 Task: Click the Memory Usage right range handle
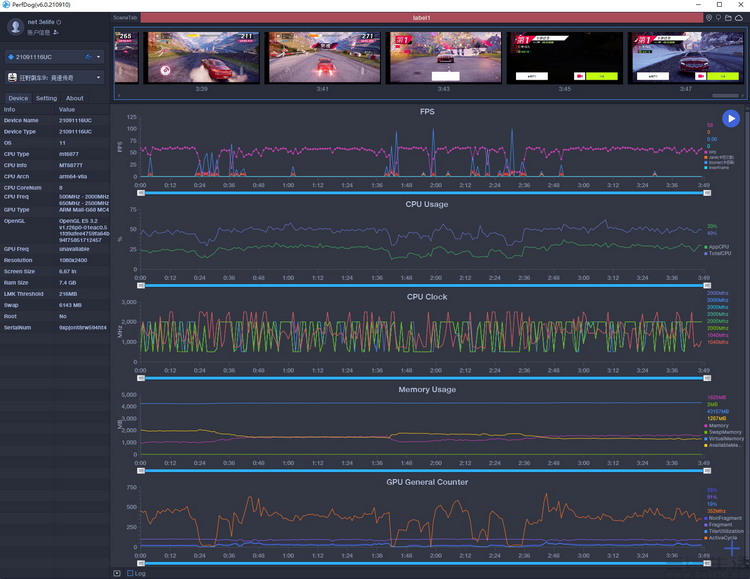tap(707, 471)
